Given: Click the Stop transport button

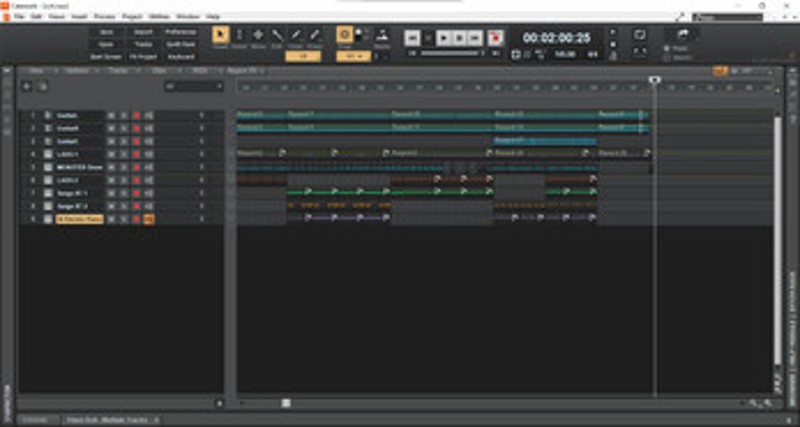Looking at the screenshot, I should click(x=460, y=38).
